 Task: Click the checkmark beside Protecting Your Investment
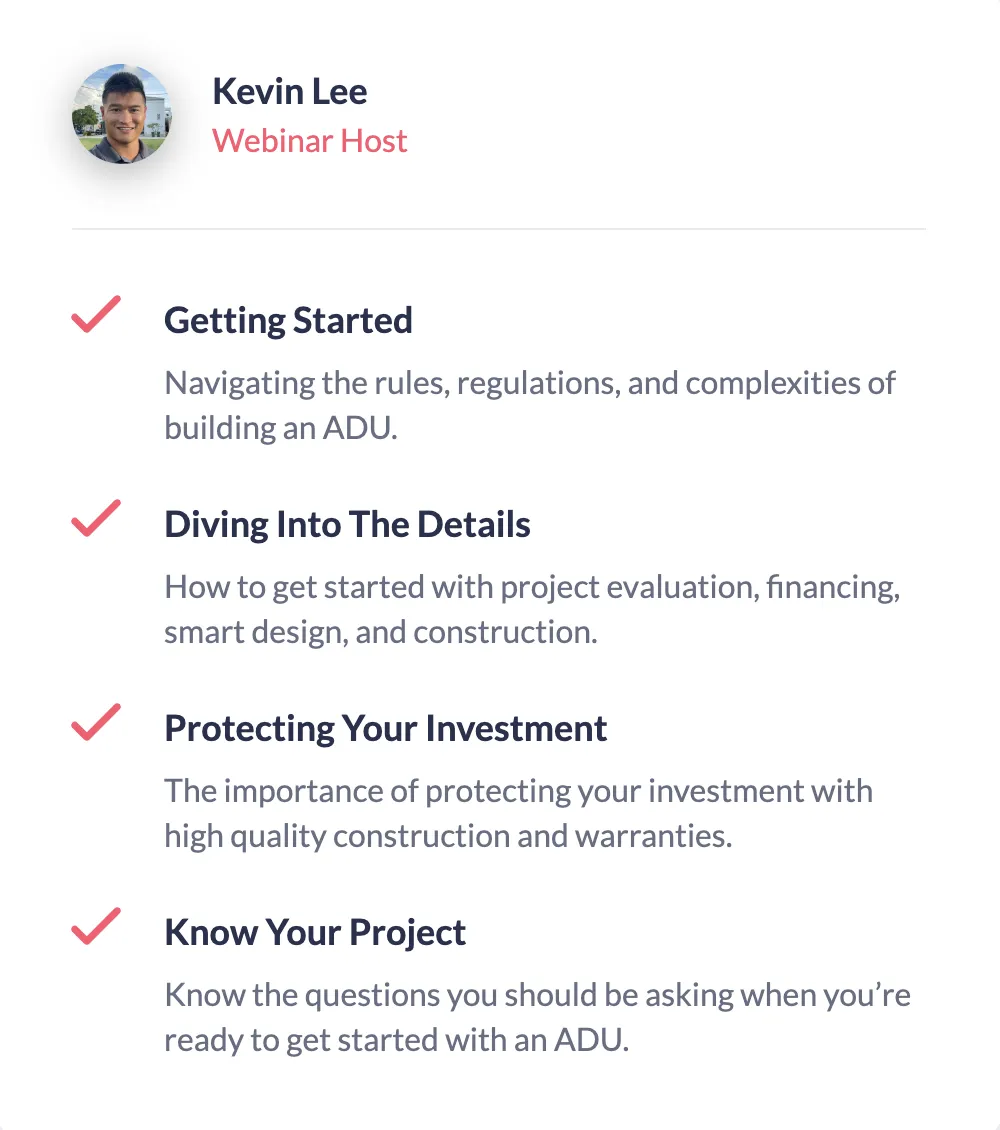pos(96,722)
